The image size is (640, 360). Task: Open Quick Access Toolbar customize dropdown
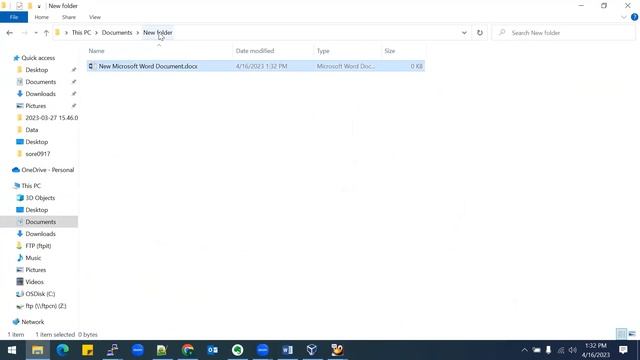39,6
